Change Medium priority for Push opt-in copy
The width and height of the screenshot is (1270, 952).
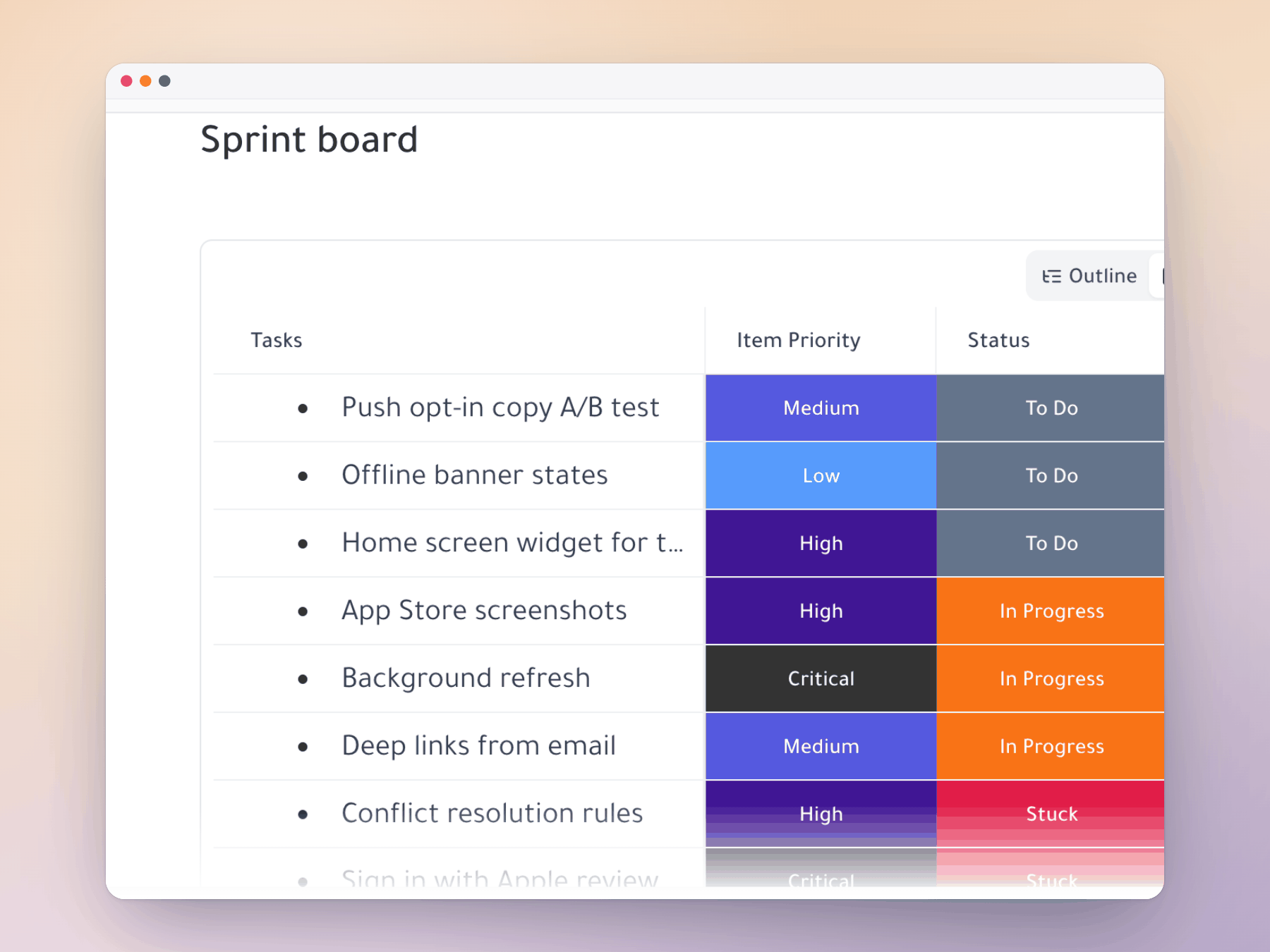tap(821, 408)
